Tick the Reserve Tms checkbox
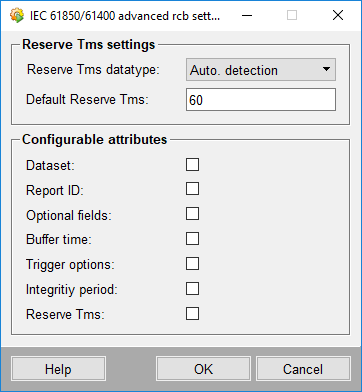Viewport: 362px width, 392px height. 192,314
